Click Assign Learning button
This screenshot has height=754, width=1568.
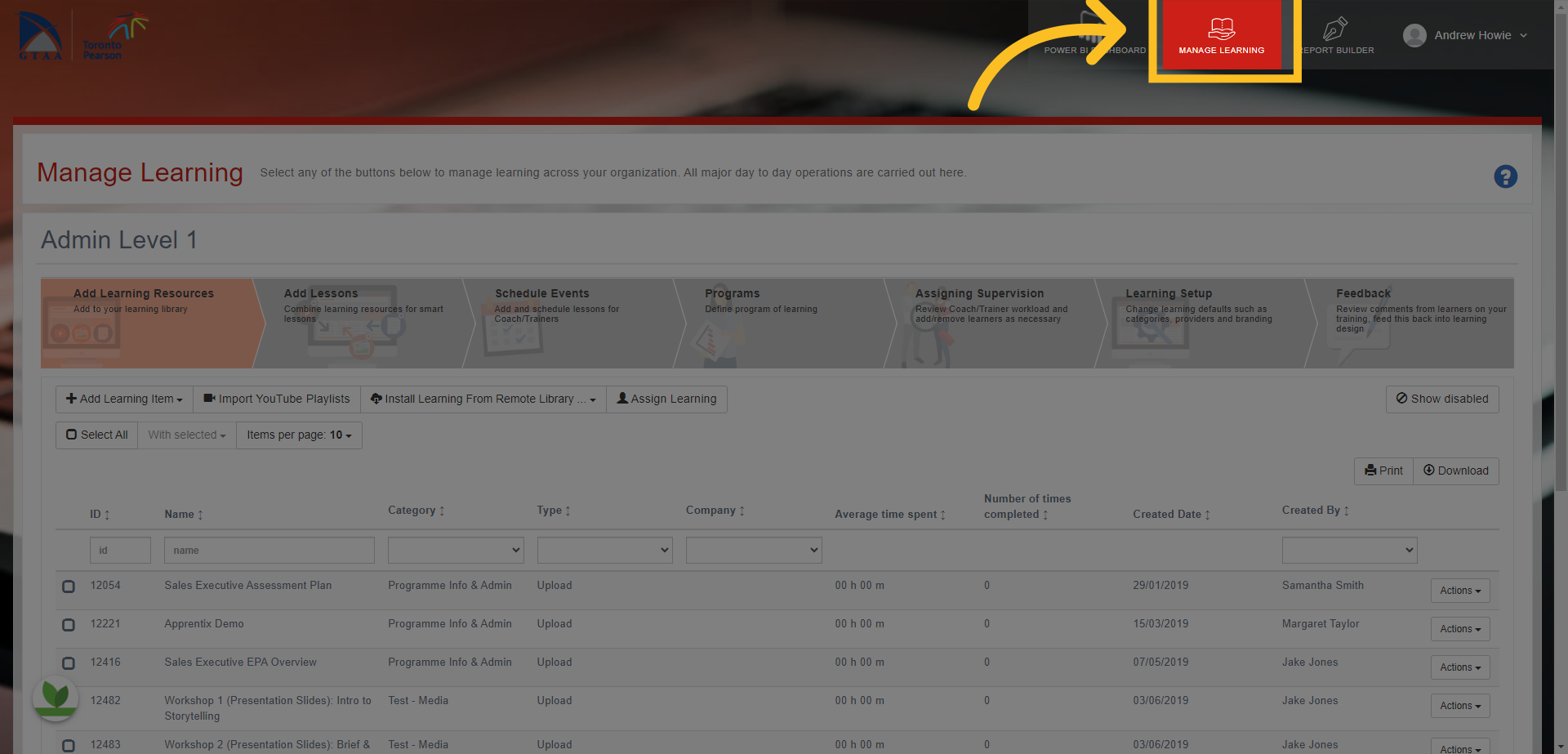click(666, 399)
